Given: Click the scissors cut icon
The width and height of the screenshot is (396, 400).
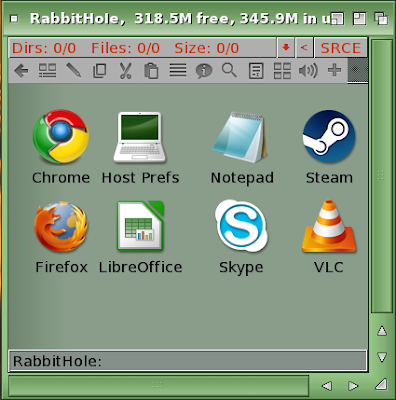Looking at the screenshot, I should (125, 71).
